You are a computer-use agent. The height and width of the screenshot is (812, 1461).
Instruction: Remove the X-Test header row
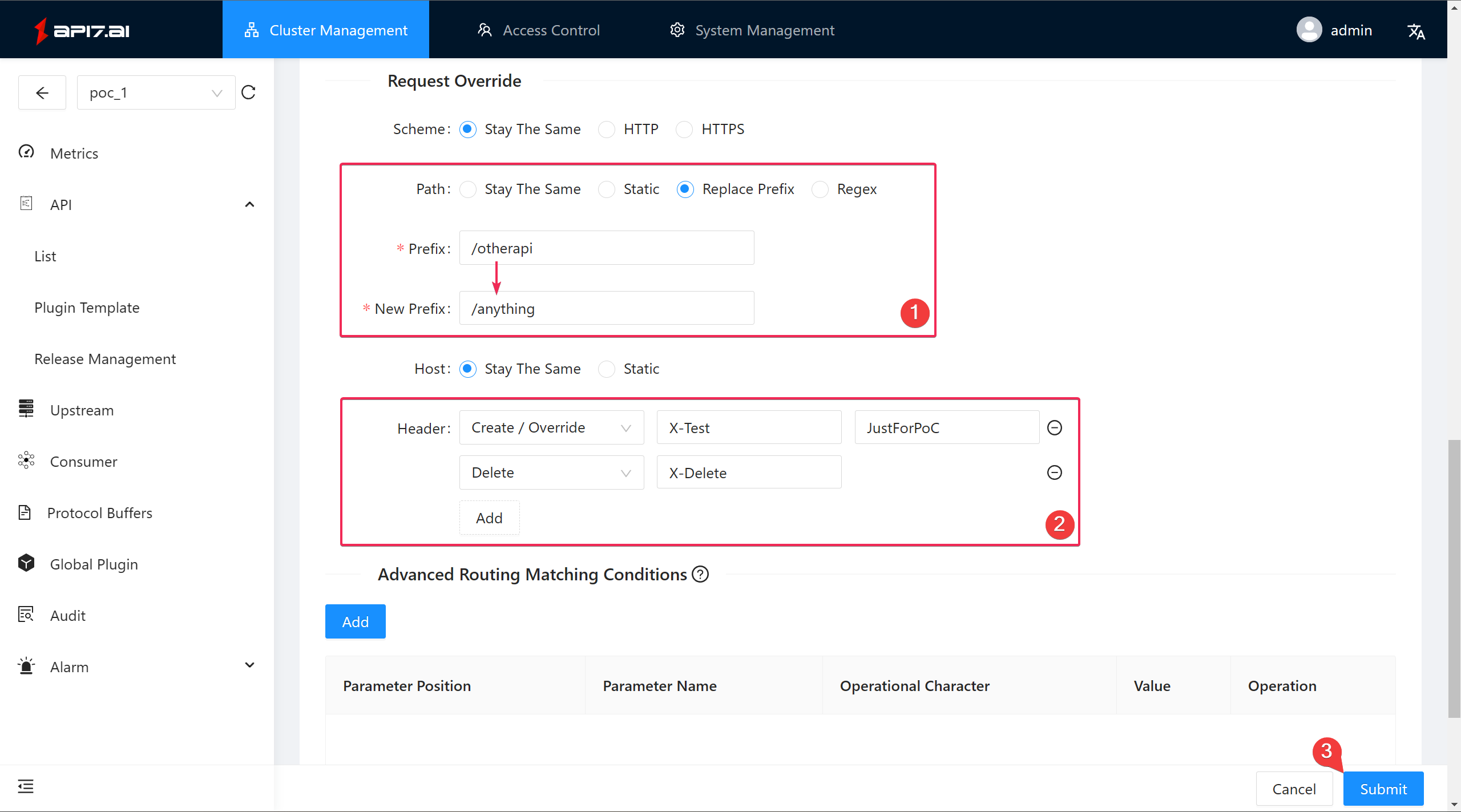(1055, 427)
